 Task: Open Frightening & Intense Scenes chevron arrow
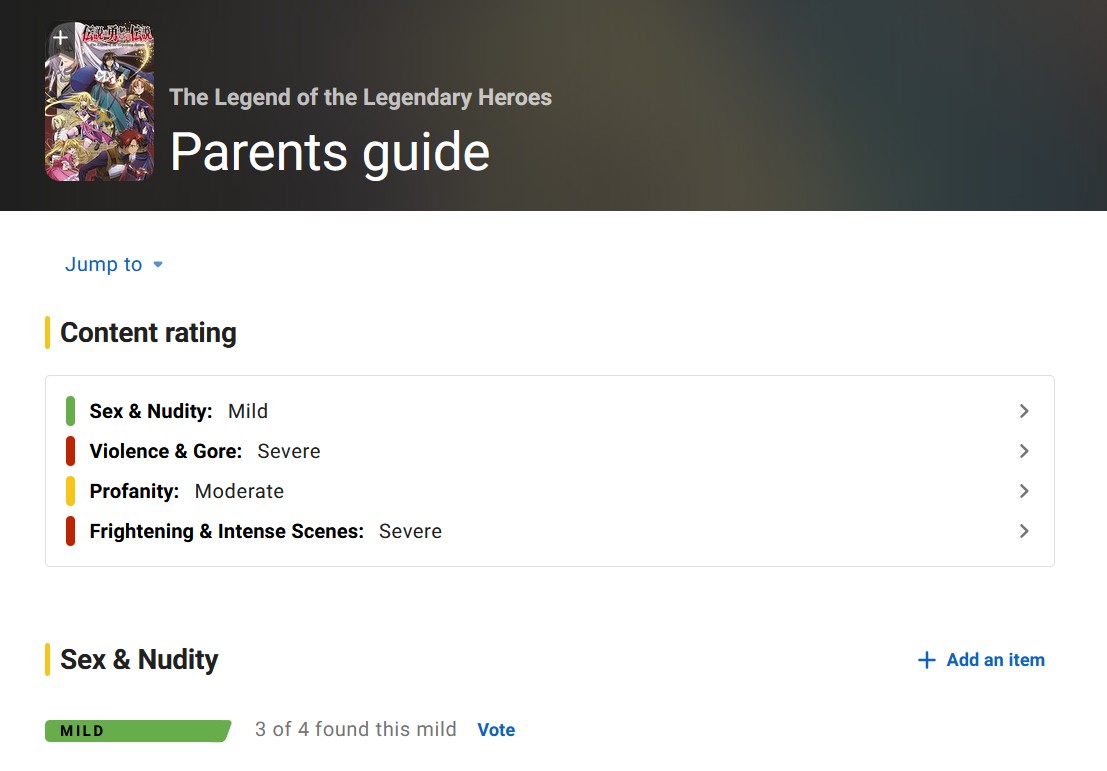click(x=1024, y=532)
